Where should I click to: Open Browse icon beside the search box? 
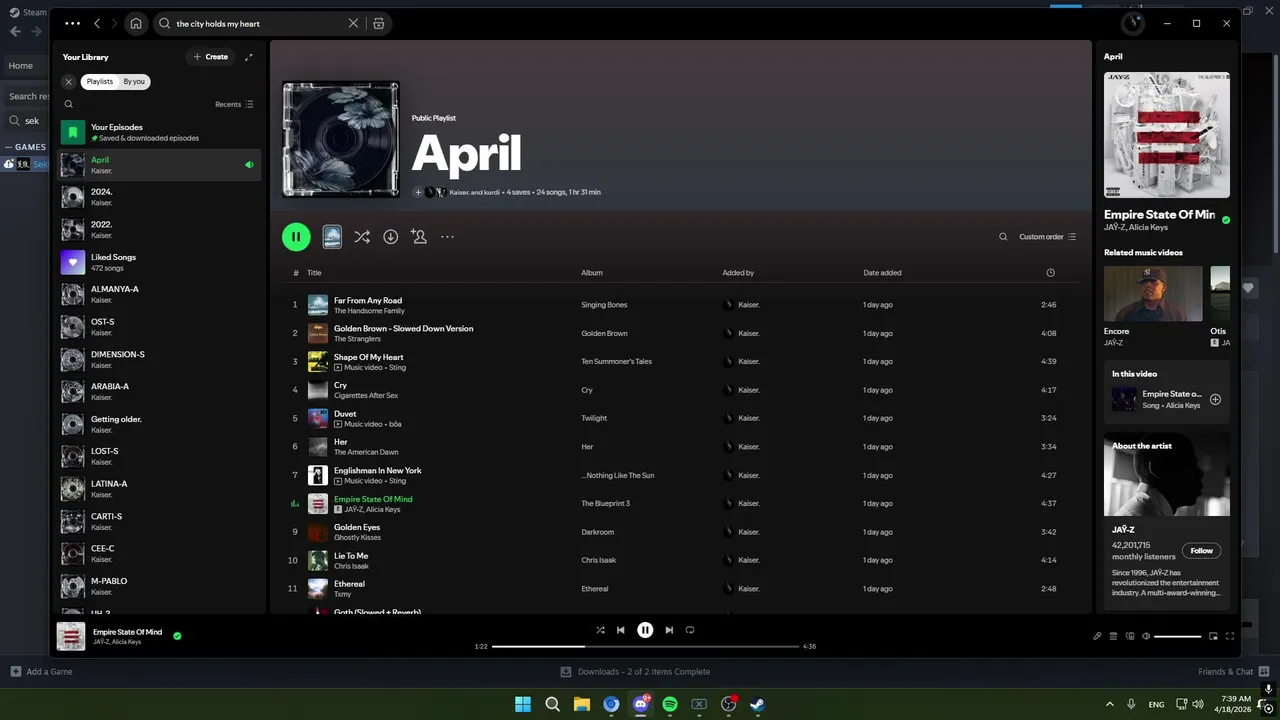[x=378, y=23]
